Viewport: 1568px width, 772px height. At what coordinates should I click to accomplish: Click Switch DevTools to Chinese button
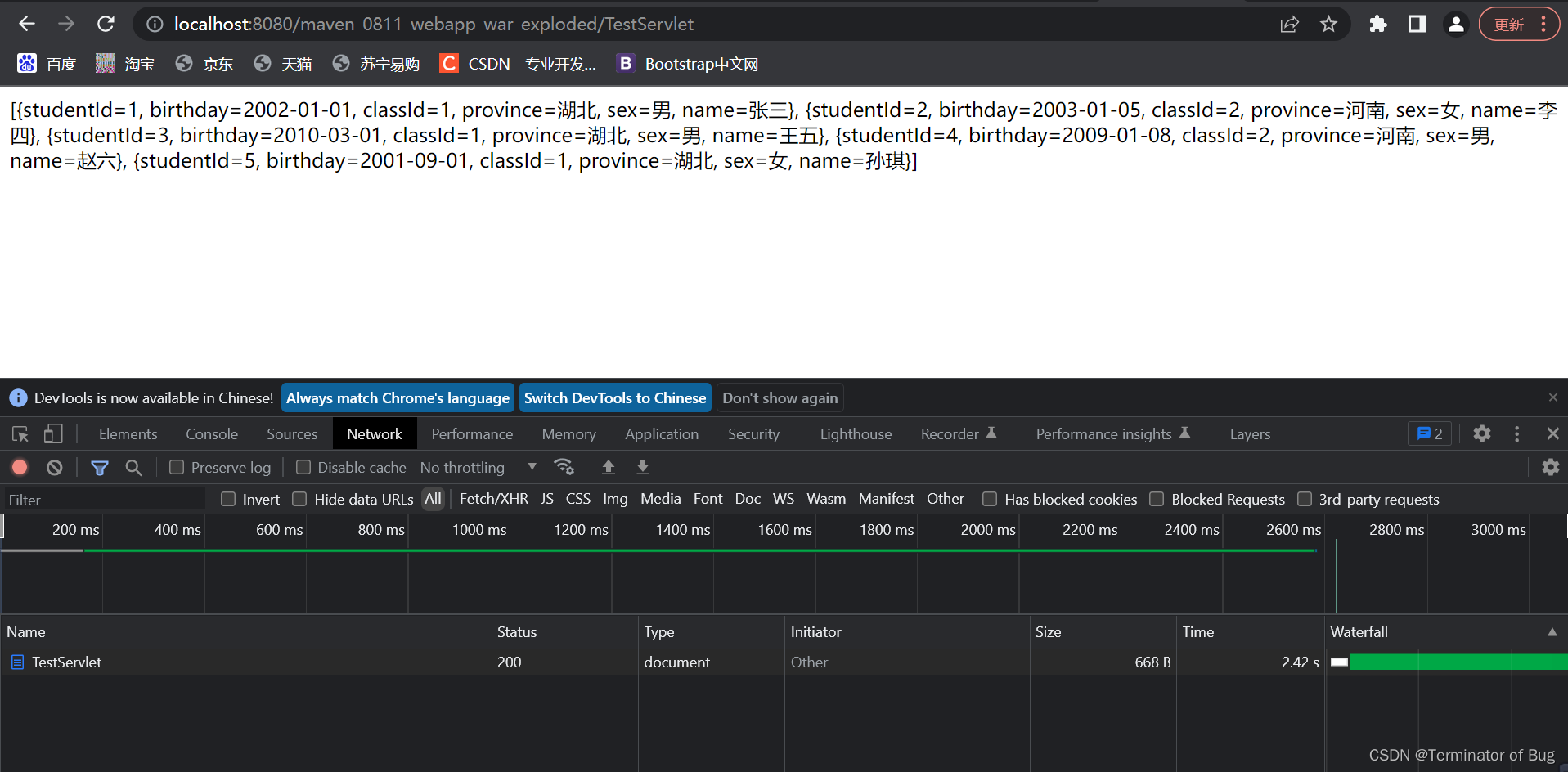point(614,398)
